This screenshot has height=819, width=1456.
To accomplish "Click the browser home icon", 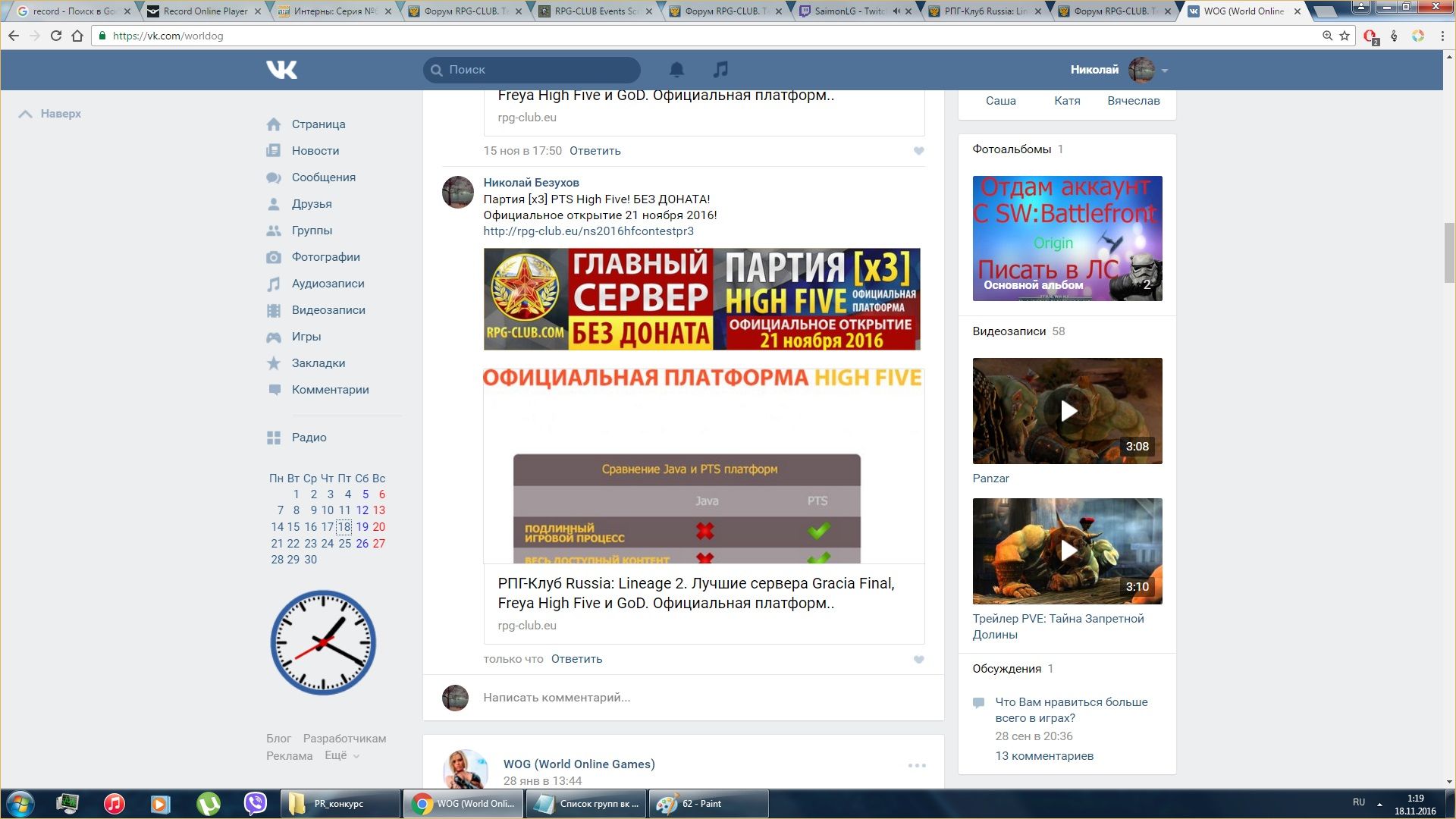I will pos(77,36).
